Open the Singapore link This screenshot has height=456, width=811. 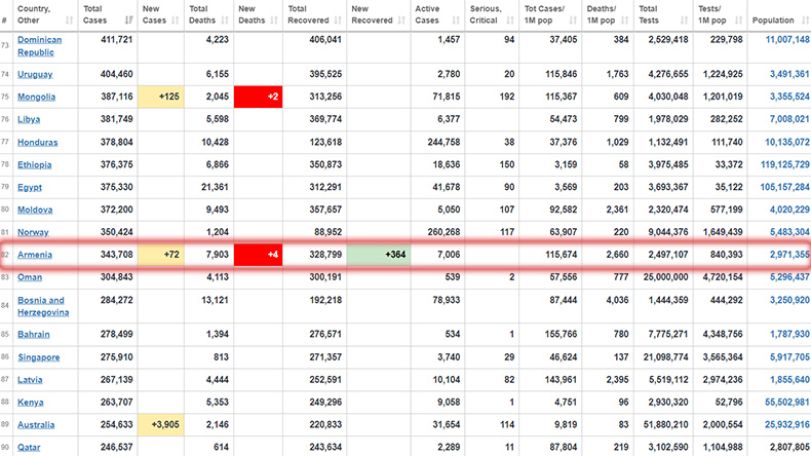coord(39,357)
